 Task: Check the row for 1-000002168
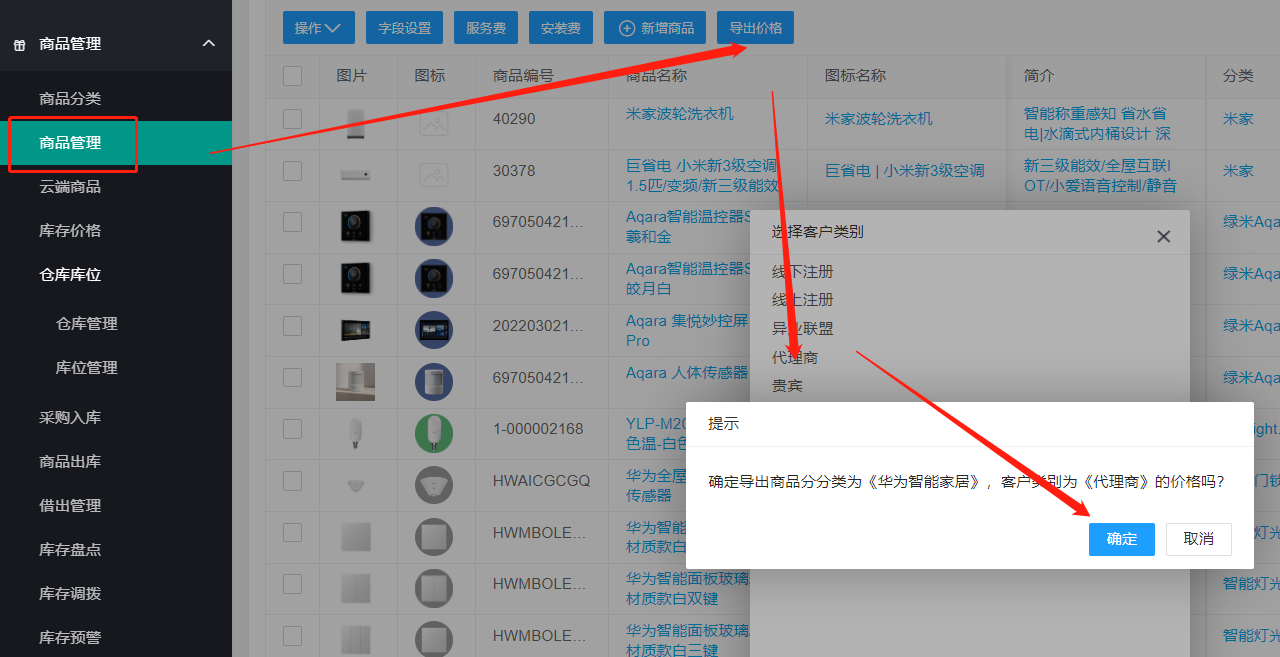point(292,429)
